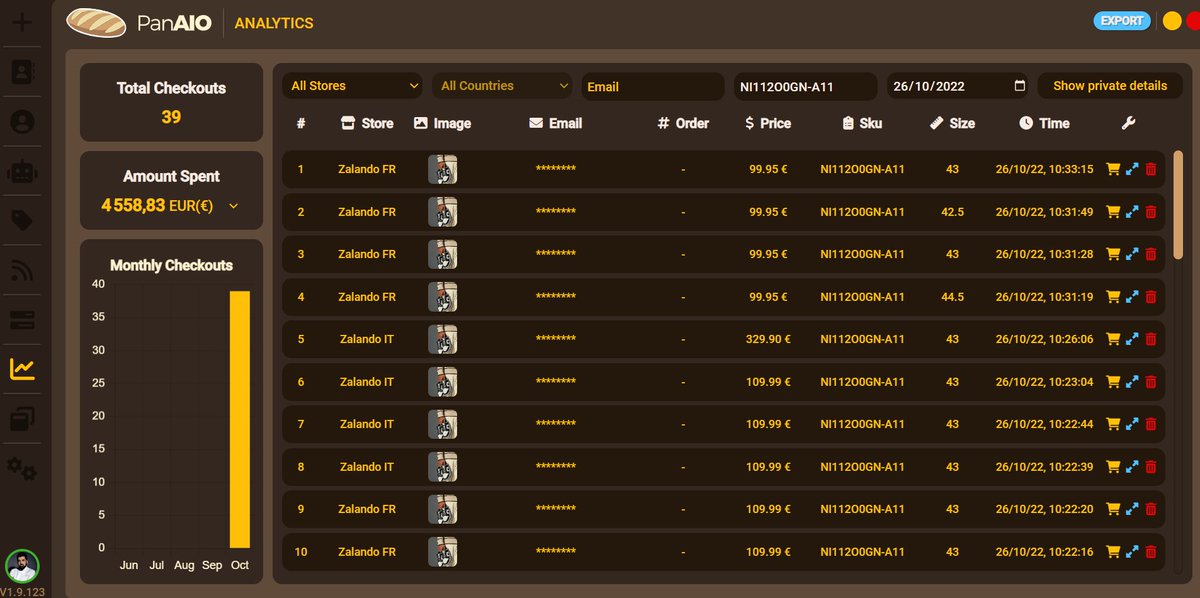
Task: Expand row 4 with the blue arrows icon
Action: [1132, 297]
